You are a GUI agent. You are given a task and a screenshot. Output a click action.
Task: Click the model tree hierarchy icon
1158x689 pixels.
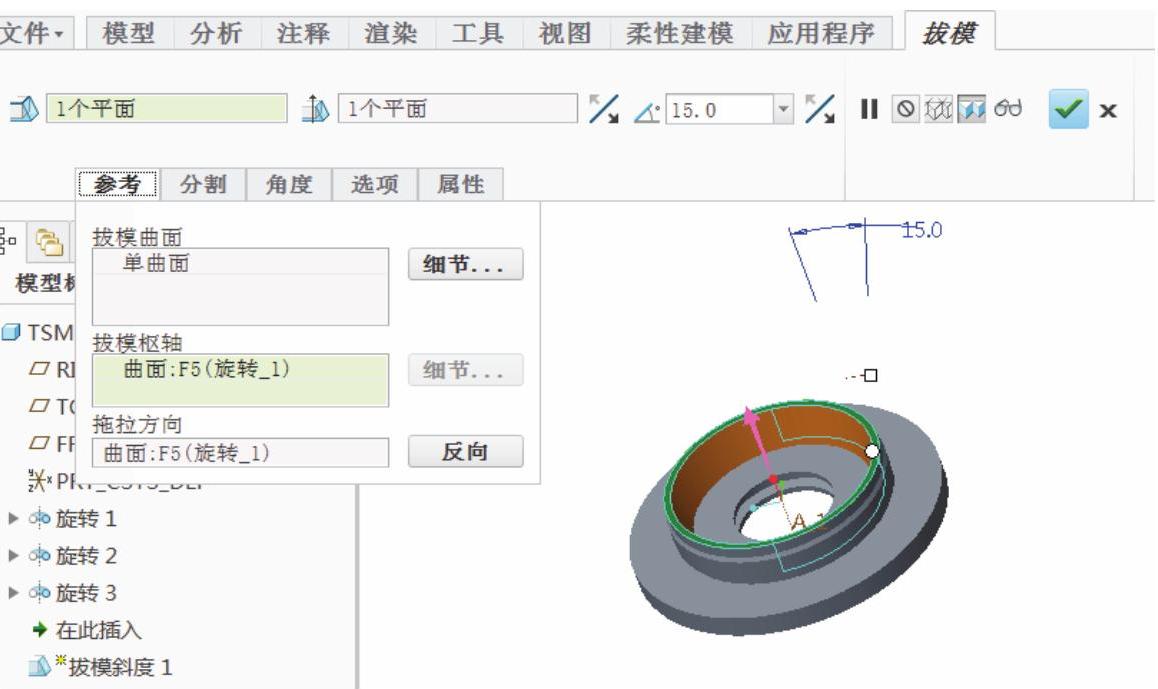pos(7,241)
